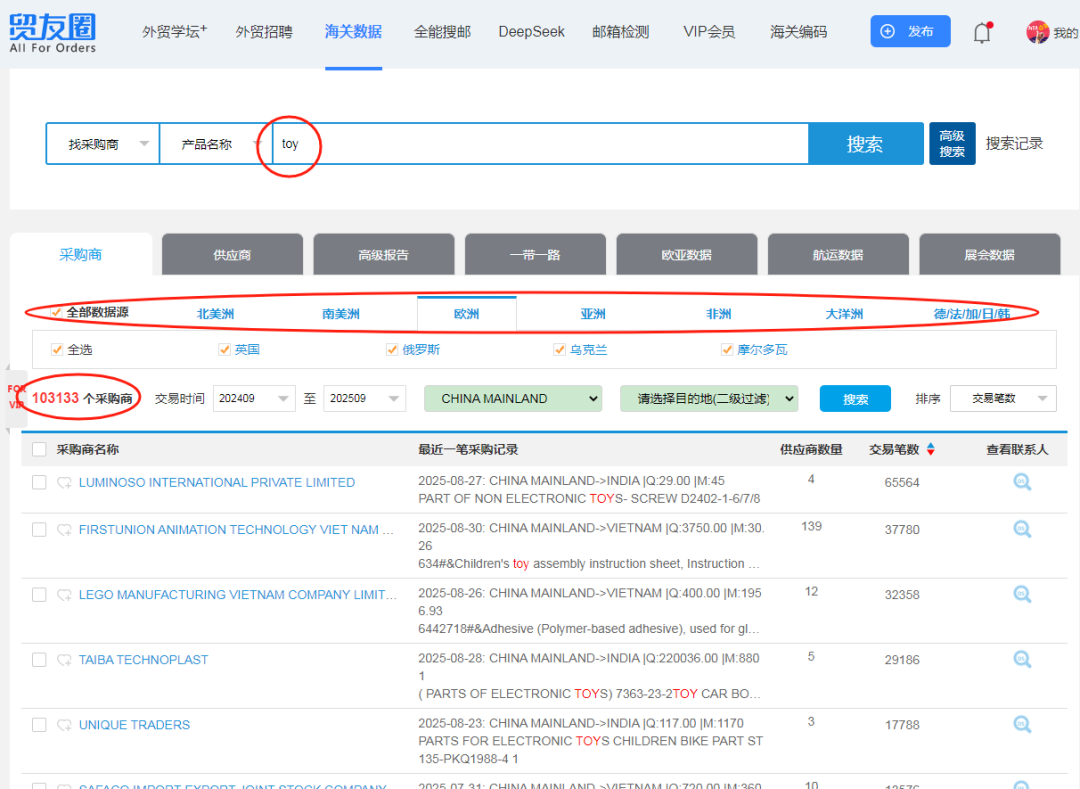Click the 高级搜索 button
1080x789 pixels.
[x=951, y=144]
